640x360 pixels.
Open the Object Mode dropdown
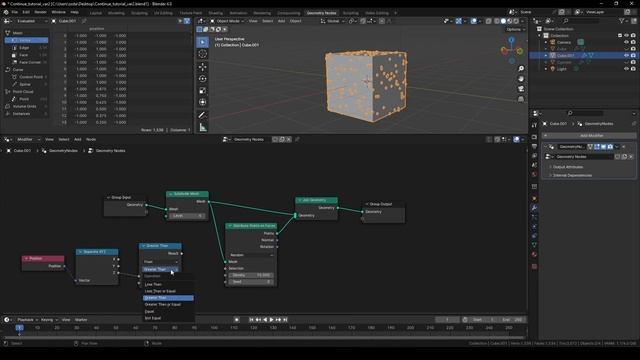pyautogui.click(x=227, y=21)
